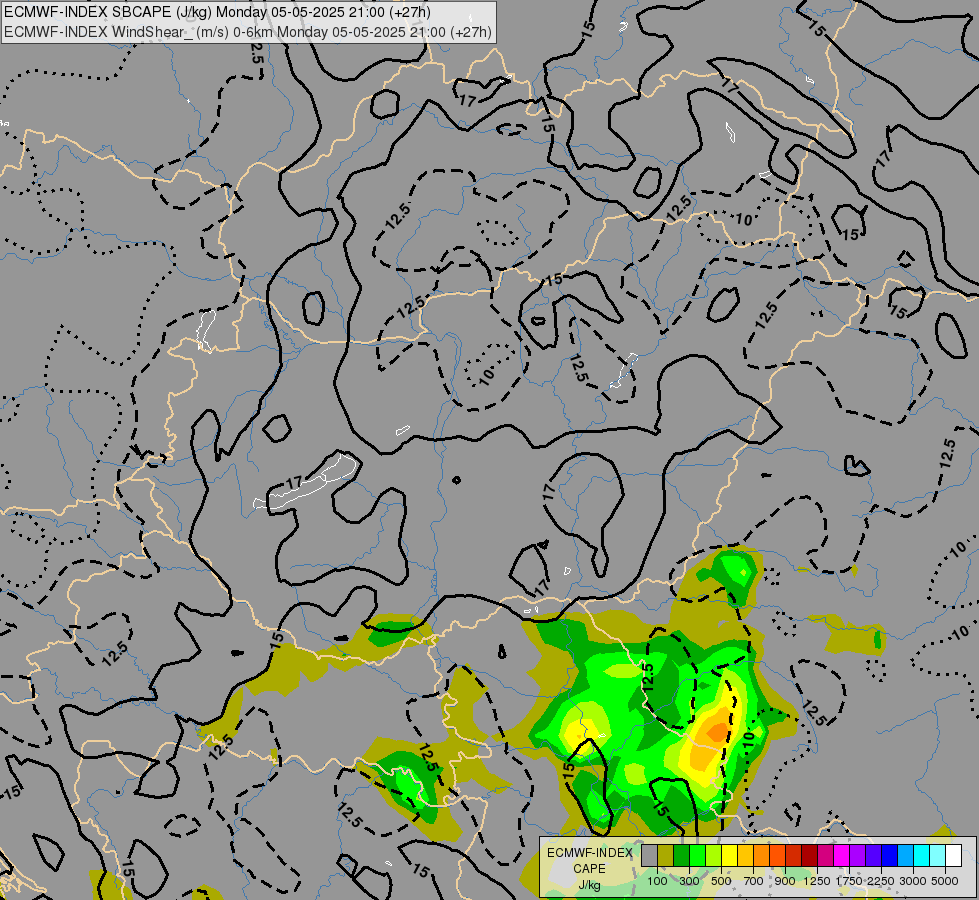979x900 pixels.
Task: Click the orange swatch right of the 700 tick
Action: tap(762, 856)
